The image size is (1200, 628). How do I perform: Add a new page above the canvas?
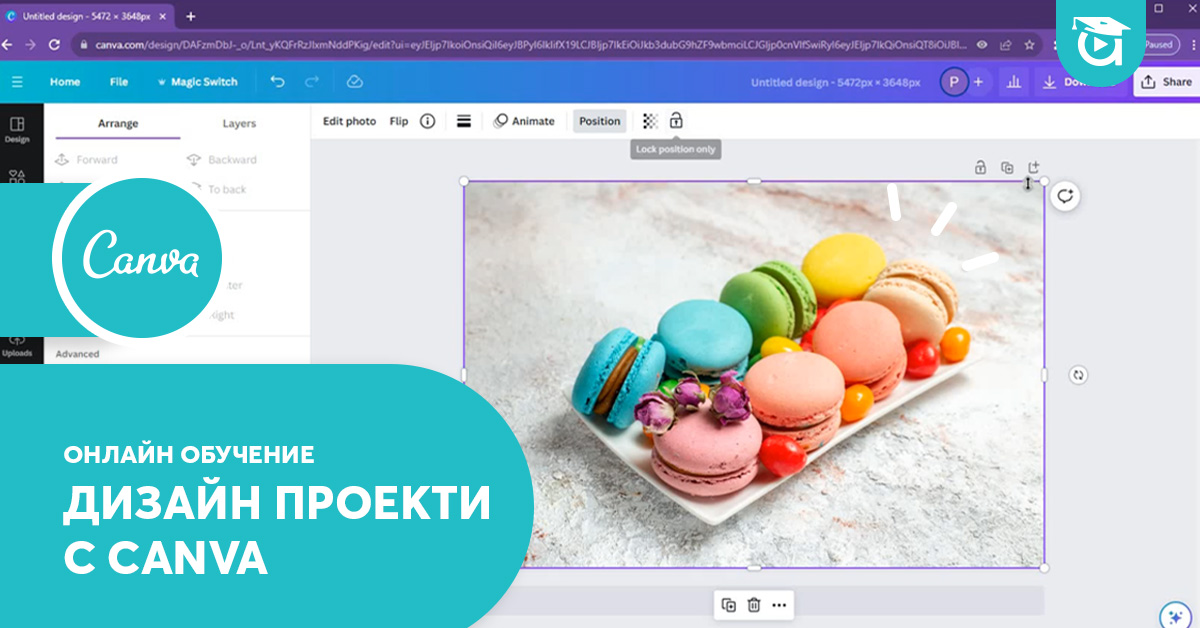click(x=1034, y=167)
